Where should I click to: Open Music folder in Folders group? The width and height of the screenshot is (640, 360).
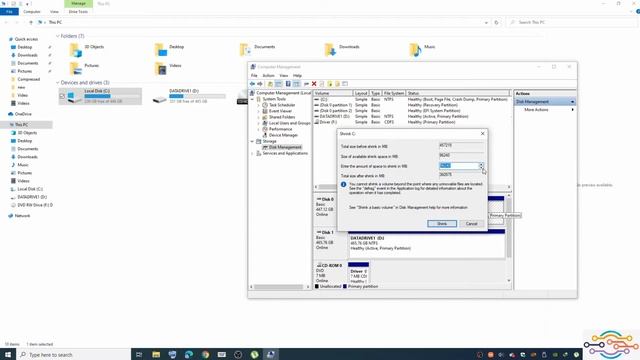click(x=422, y=50)
